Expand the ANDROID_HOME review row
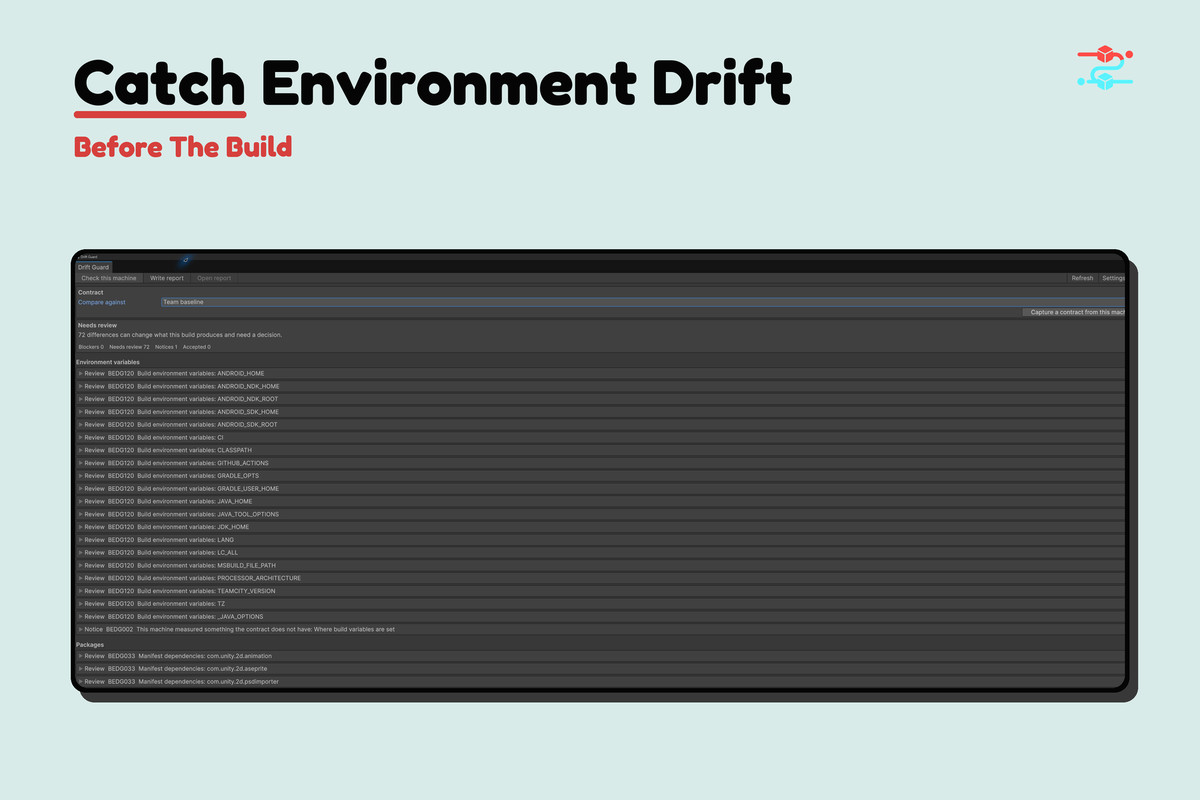1200x800 pixels. point(601,373)
